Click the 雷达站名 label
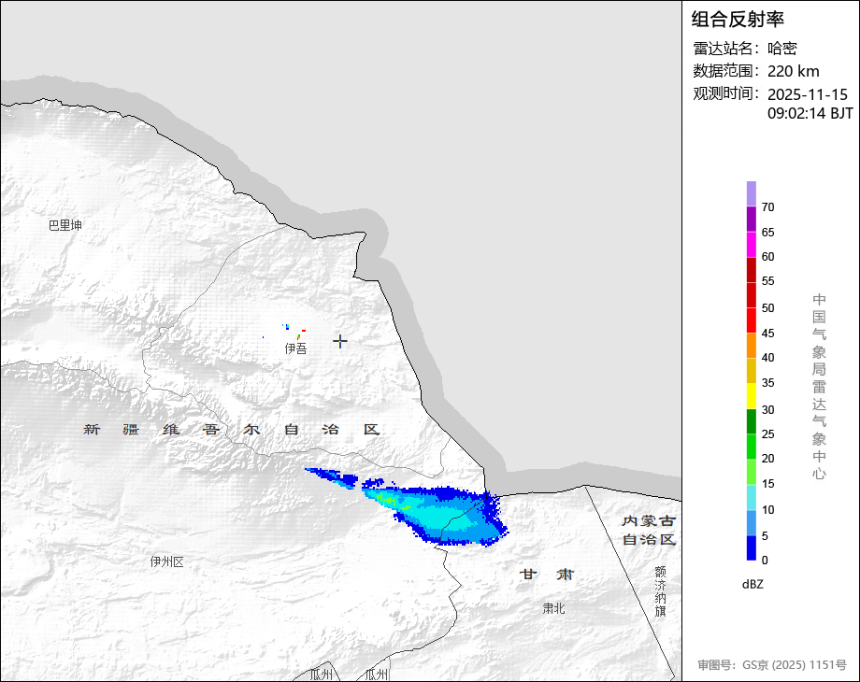 point(726,48)
